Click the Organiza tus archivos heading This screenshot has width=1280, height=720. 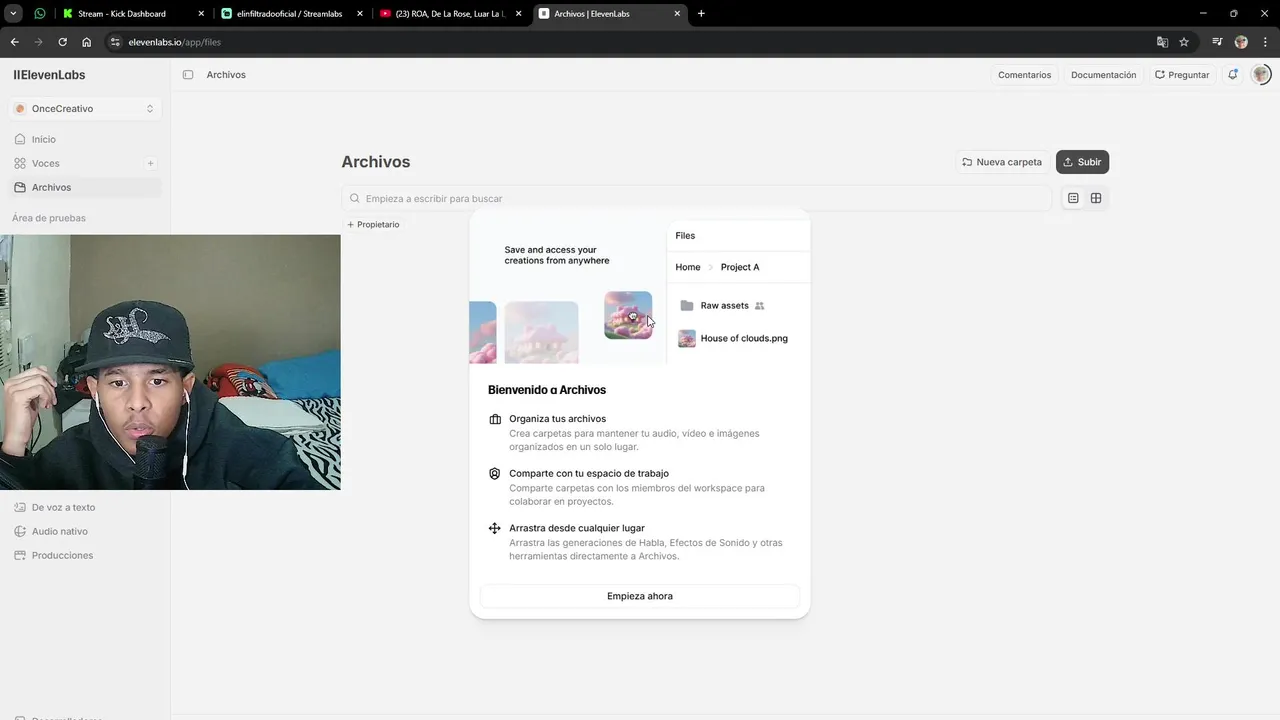coord(557,419)
